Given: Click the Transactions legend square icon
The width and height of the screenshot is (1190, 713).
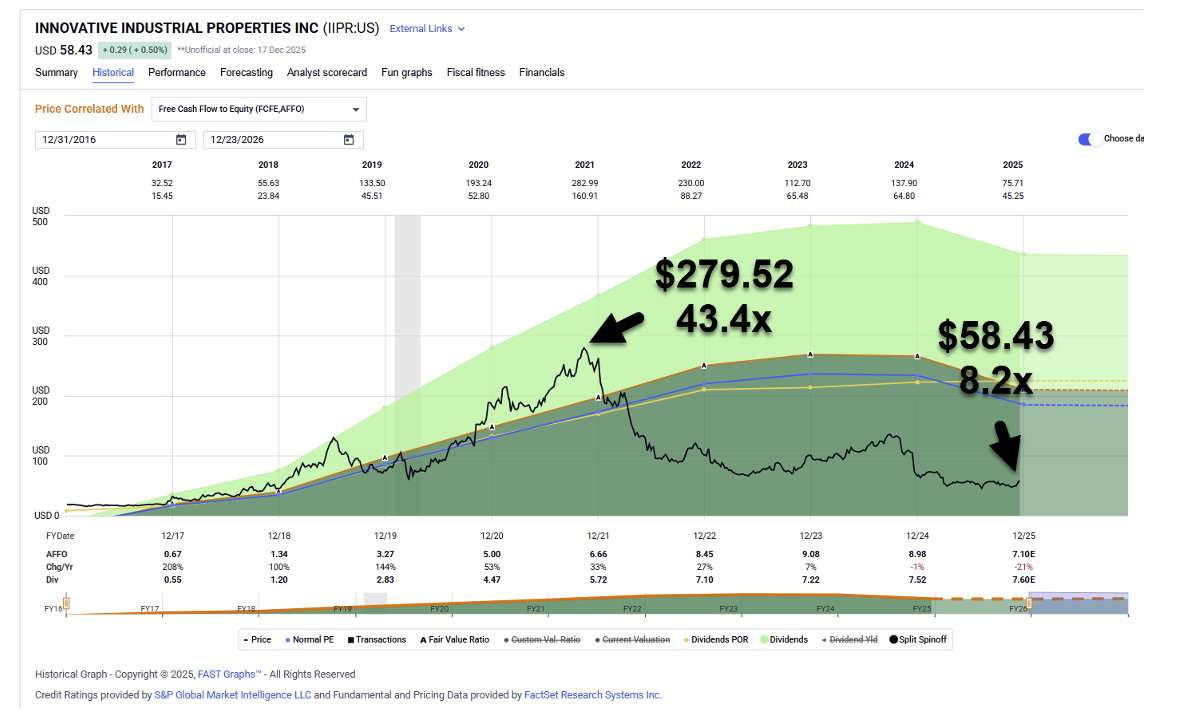Looking at the screenshot, I should click(x=351, y=640).
